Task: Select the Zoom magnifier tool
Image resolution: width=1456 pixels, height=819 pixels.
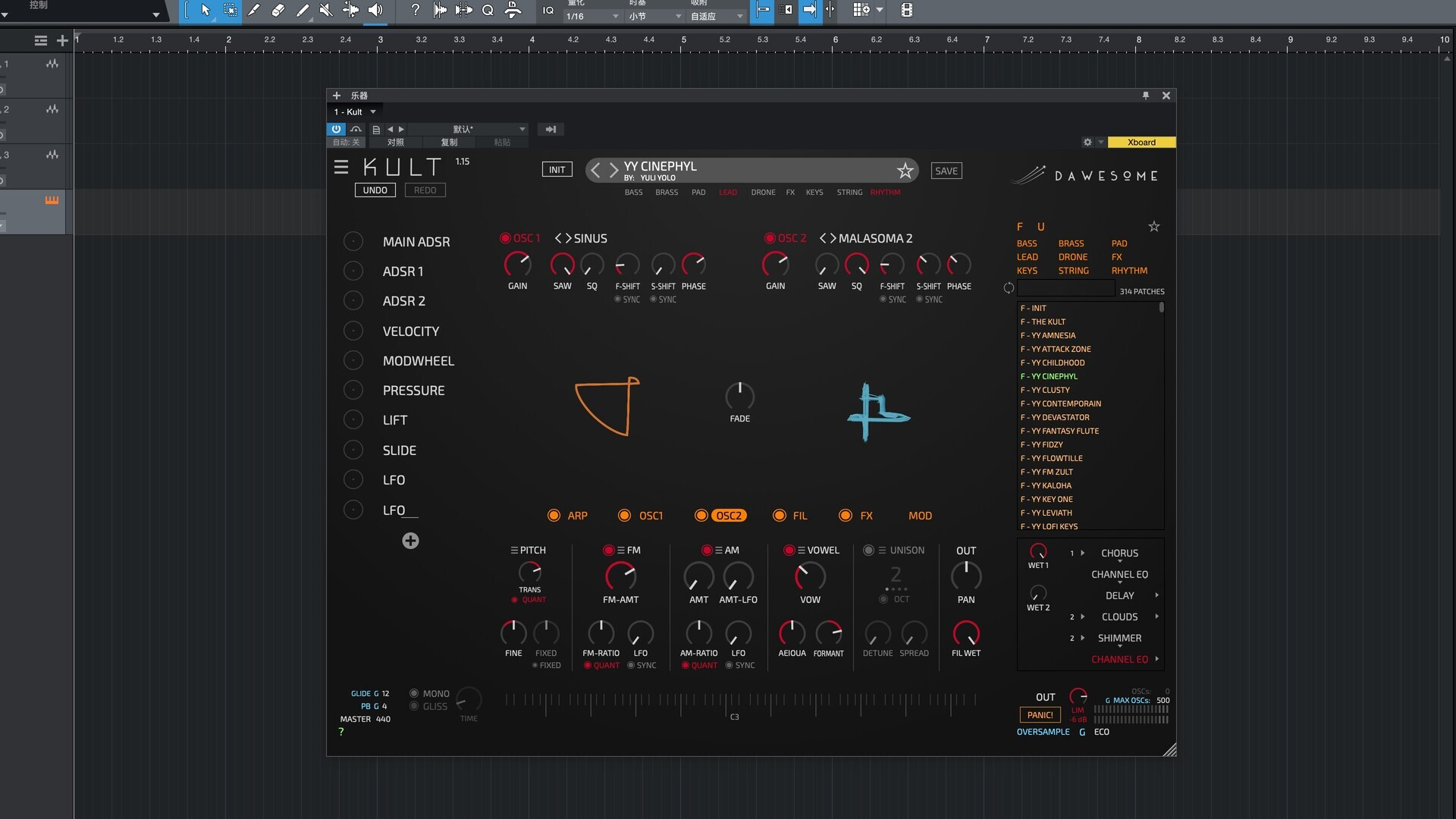Action: [x=488, y=11]
